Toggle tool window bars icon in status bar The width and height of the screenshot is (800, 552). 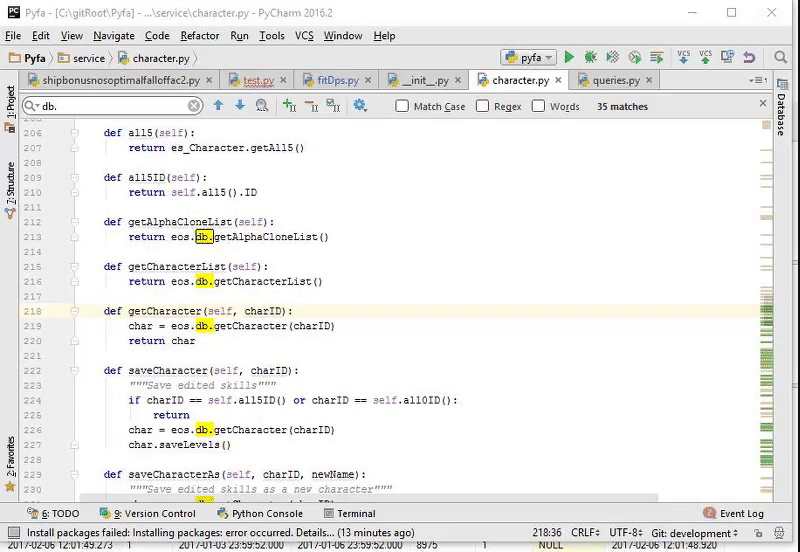point(14,533)
